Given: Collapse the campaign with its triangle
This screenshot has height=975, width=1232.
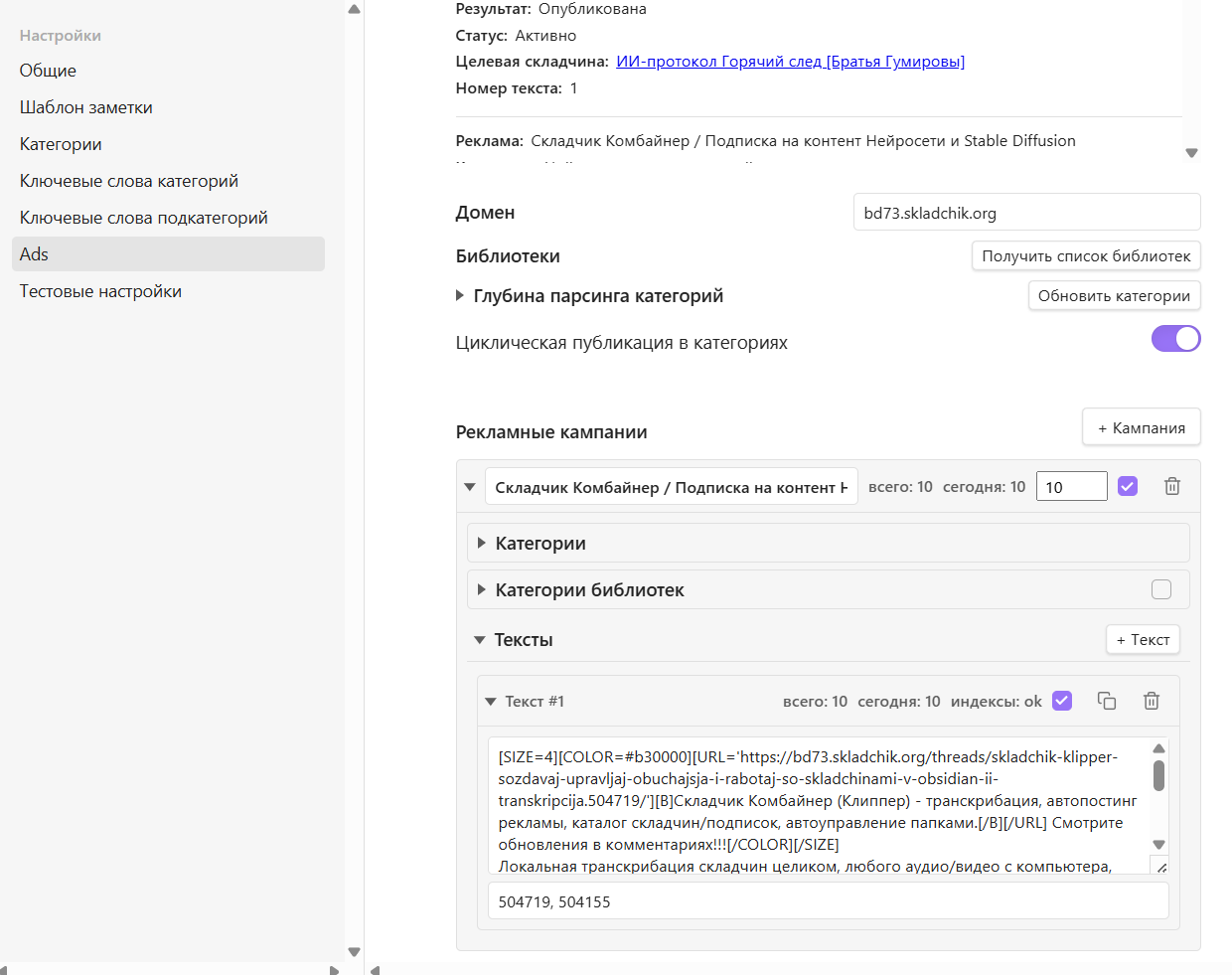Looking at the screenshot, I should [x=470, y=487].
